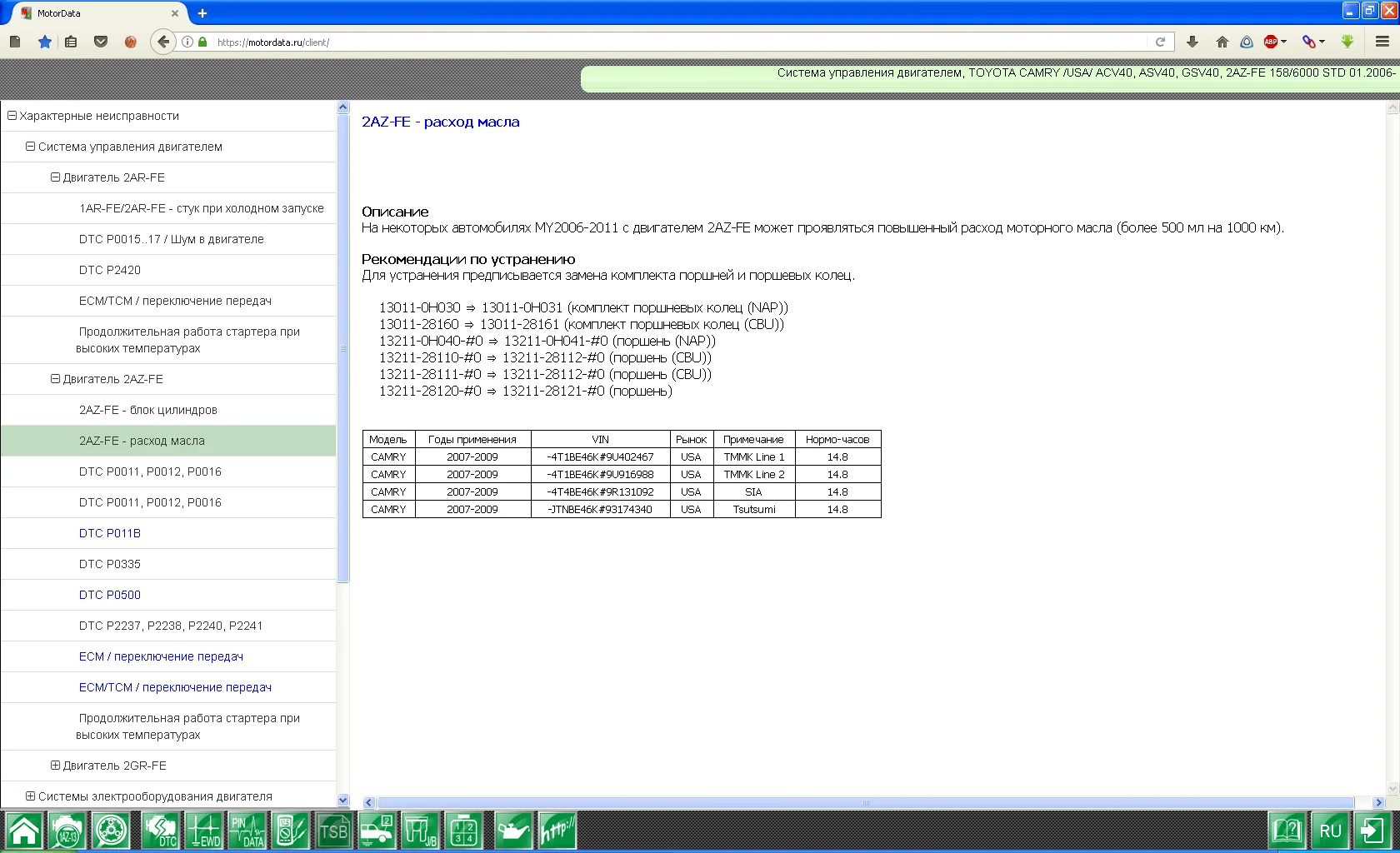Open engine 1AZ-13 search icon
This screenshot has height=853, width=1400.
67,831
